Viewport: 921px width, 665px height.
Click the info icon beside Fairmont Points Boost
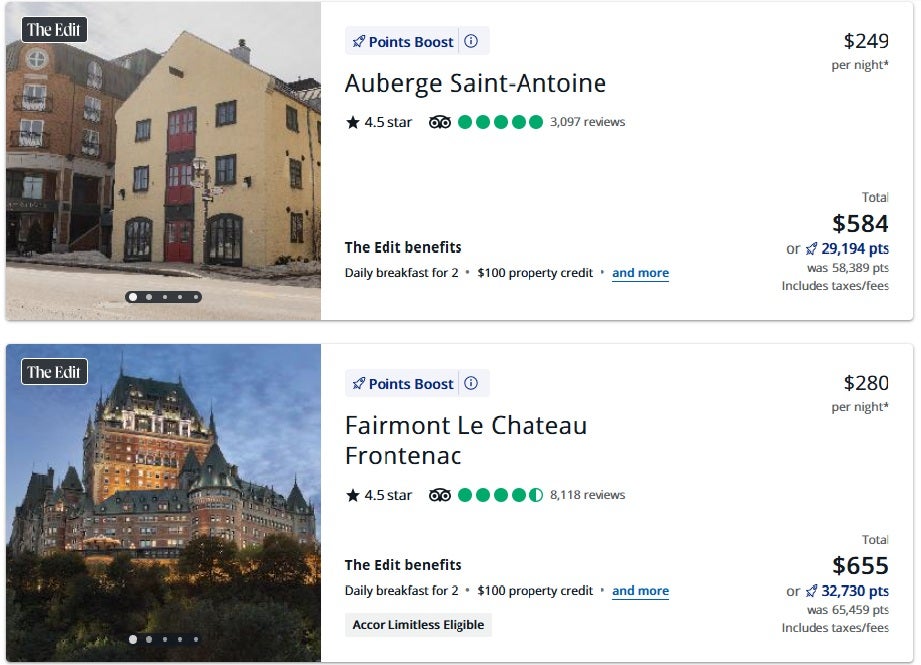pos(471,384)
